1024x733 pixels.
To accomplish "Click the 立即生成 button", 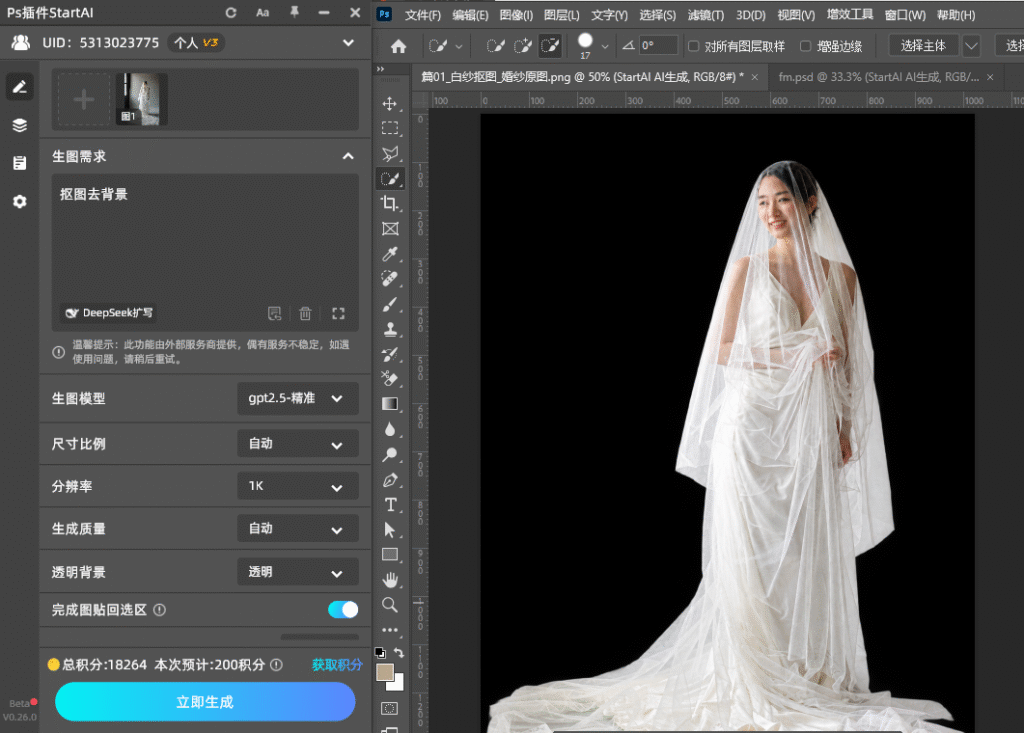I will point(205,702).
